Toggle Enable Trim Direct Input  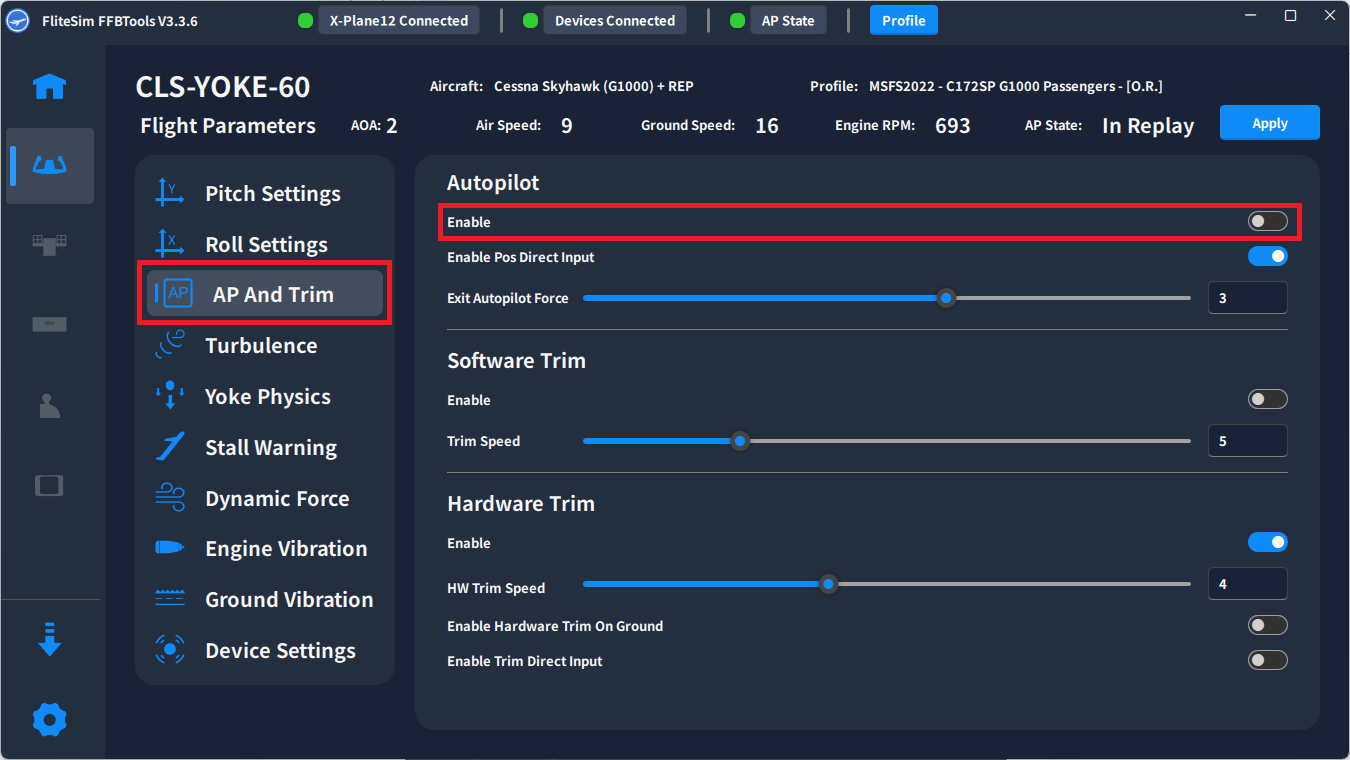coord(1268,660)
